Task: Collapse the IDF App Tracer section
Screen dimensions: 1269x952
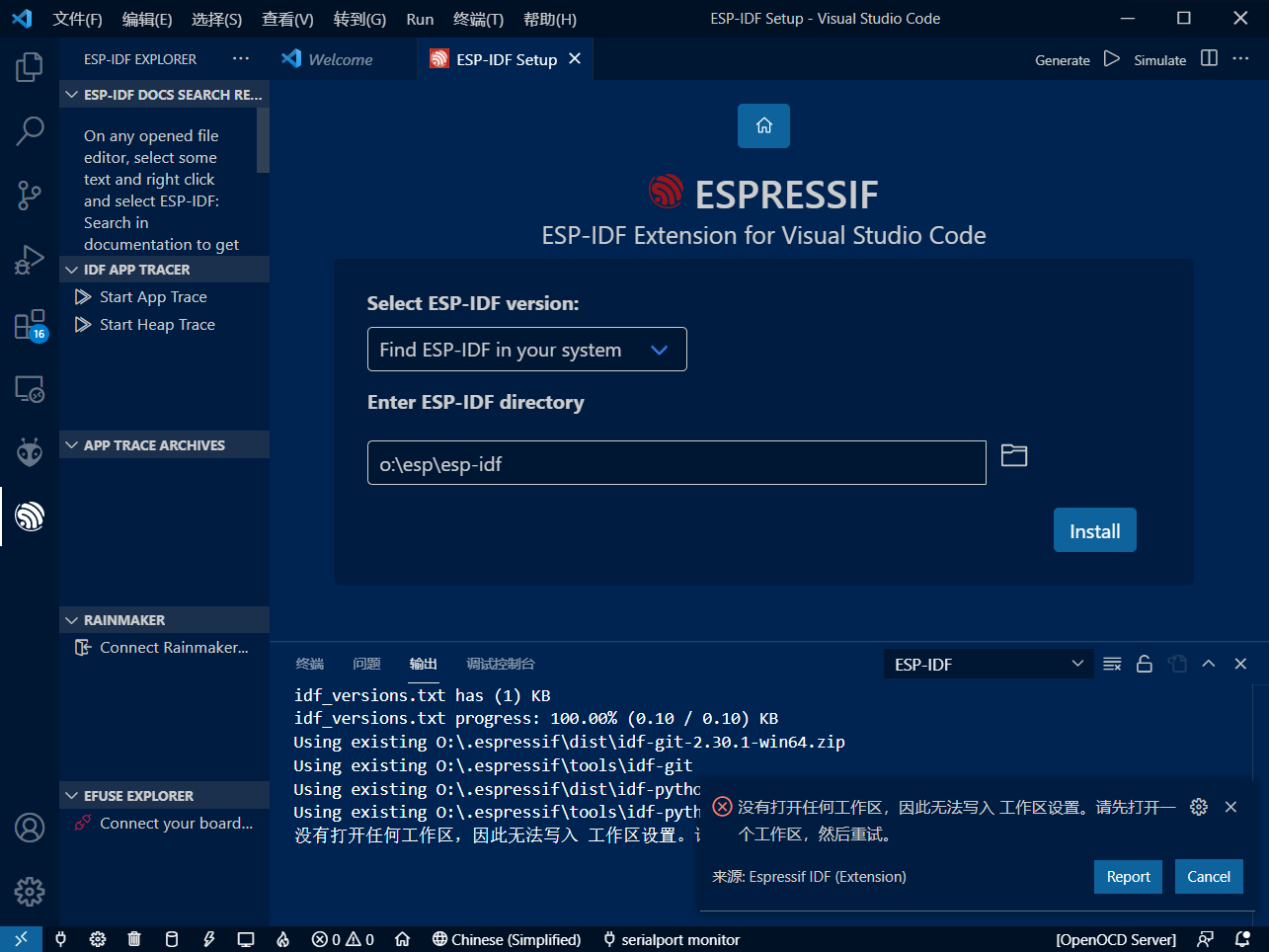Action: tap(164, 270)
